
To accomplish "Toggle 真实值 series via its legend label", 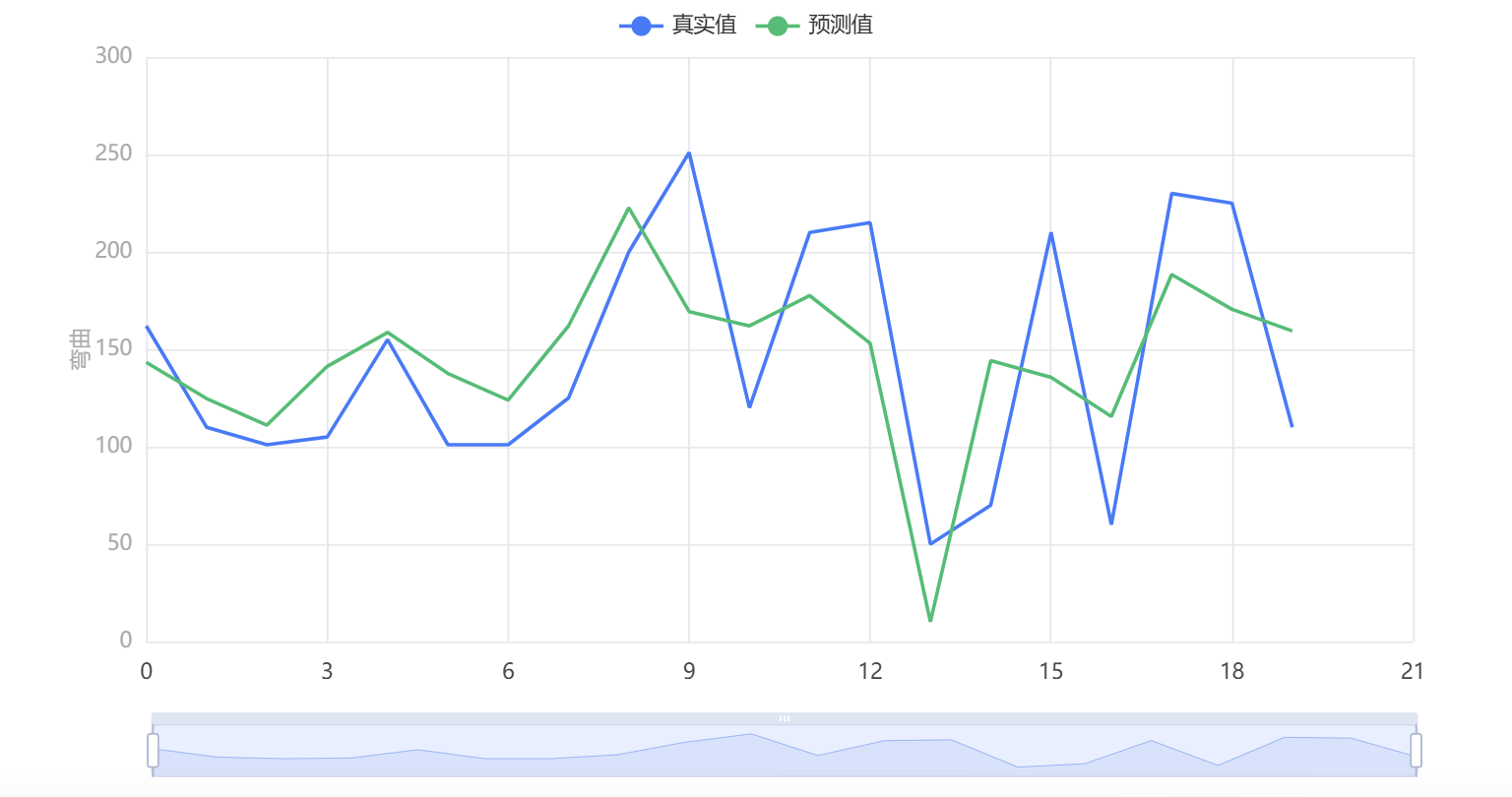I will (704, 26).
